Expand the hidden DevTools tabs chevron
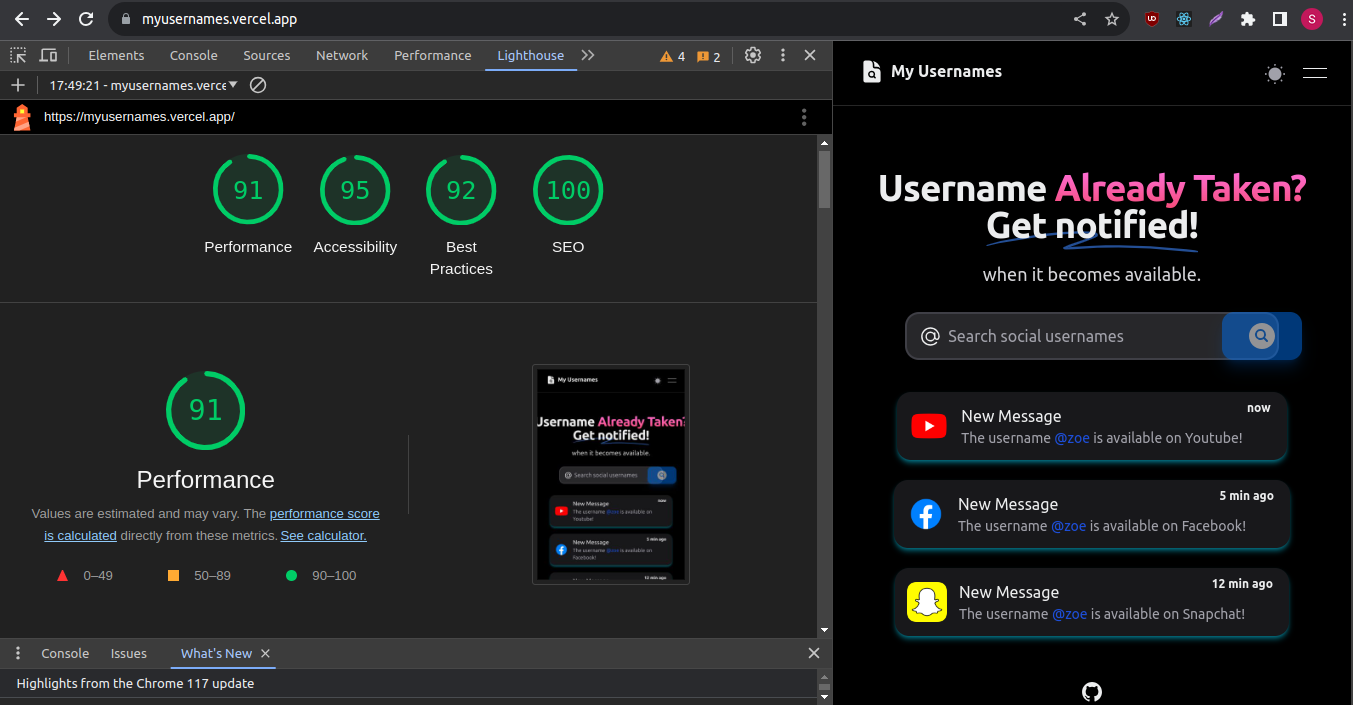This screenshot has width=1353, height=705. point(587,55)
